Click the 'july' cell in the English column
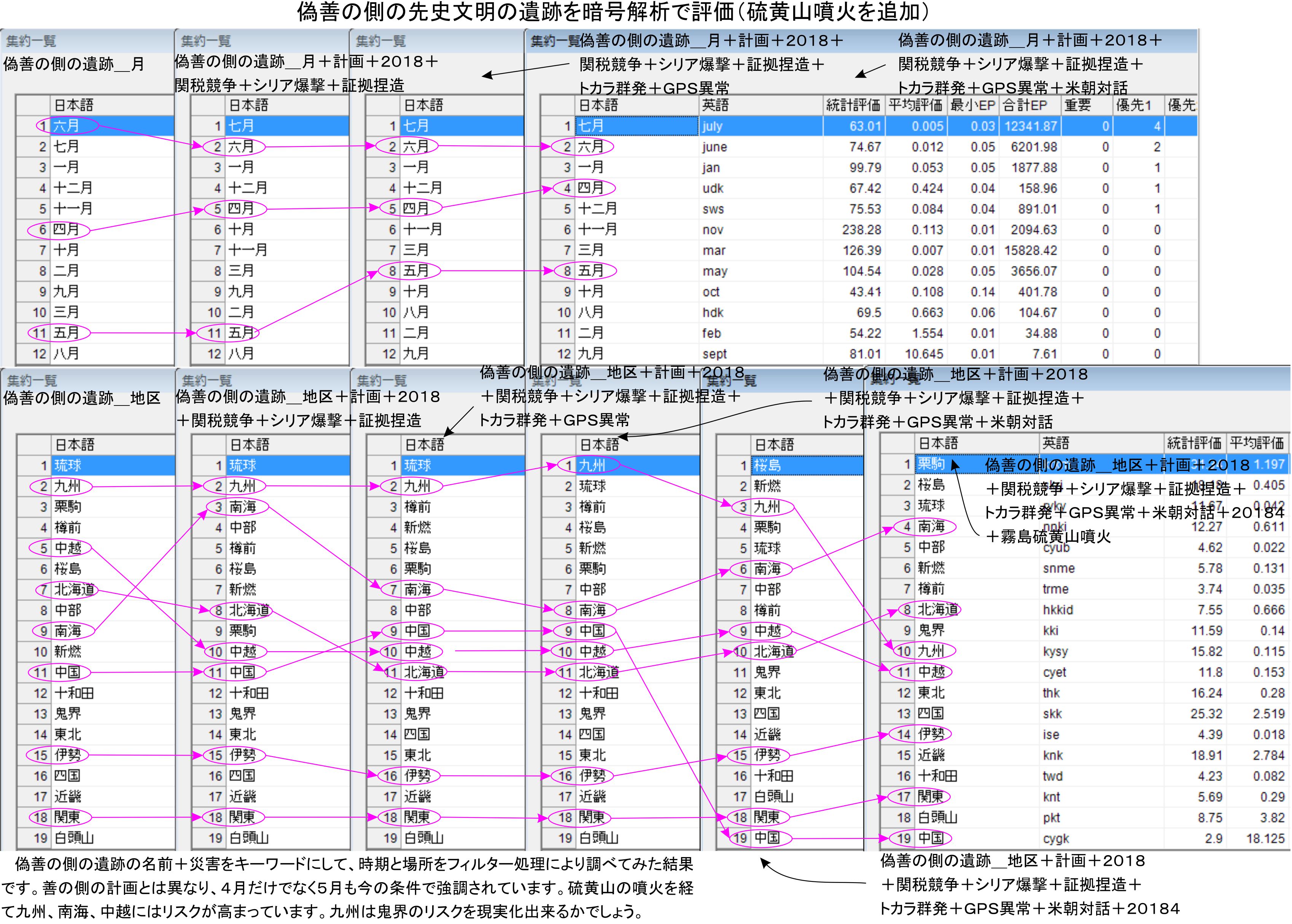 coord(712,126)
